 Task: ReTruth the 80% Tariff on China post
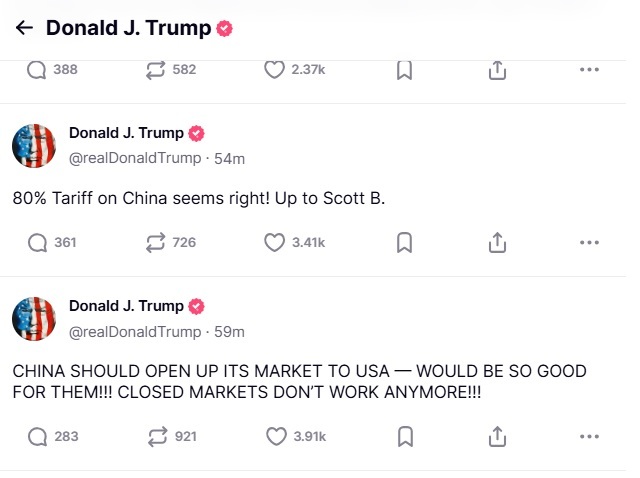(157, 242)
